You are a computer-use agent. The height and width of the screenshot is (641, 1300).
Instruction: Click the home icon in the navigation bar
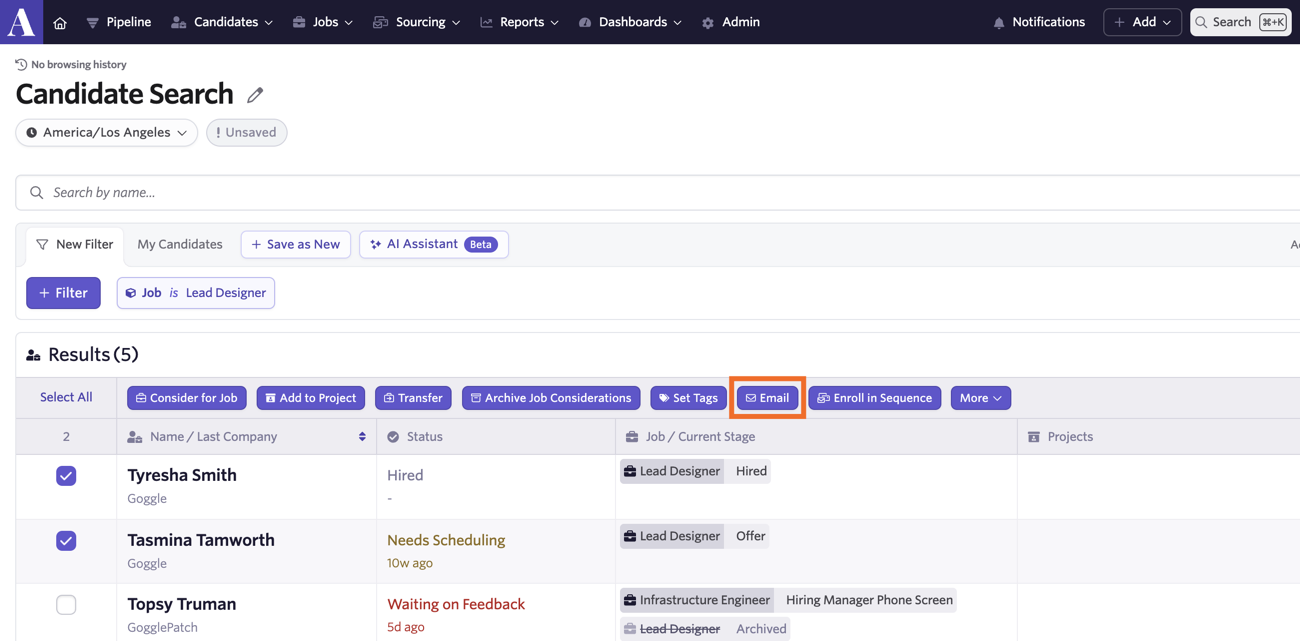coord(60,22)
